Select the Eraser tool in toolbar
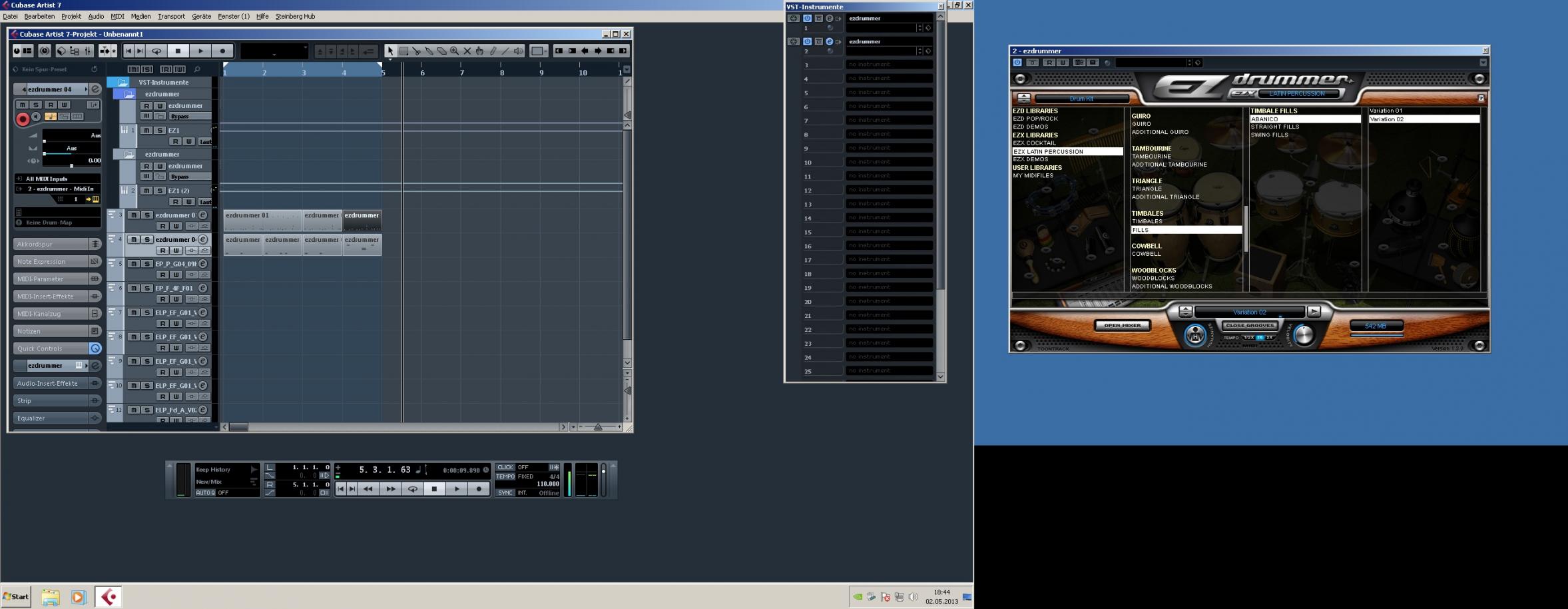Screen dimensions: 1568x609 coord(441,51)
